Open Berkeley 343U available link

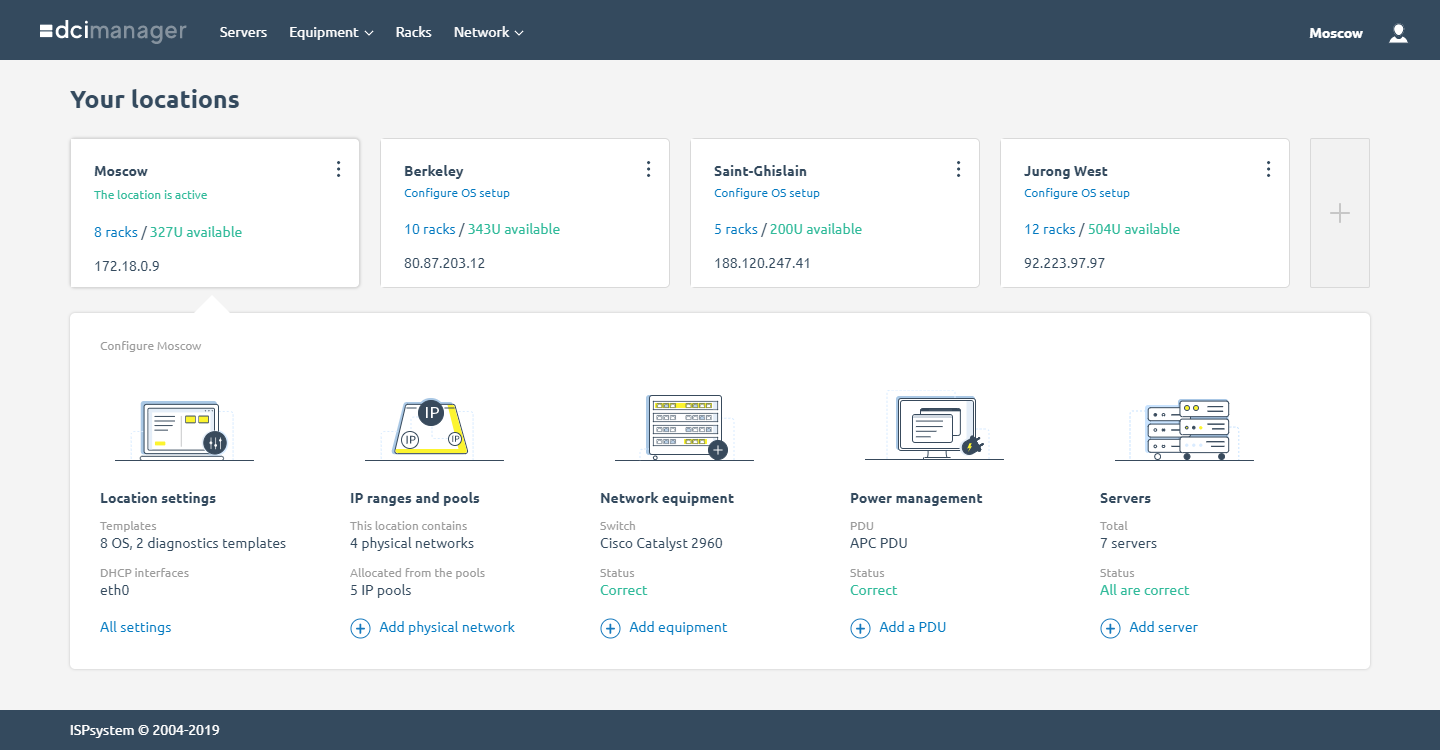pyautogui.click(x=514, y=229)
